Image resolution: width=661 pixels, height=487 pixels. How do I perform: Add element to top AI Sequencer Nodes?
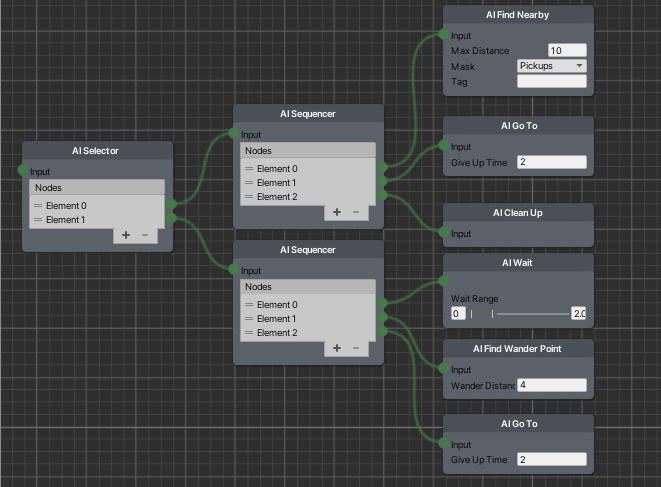[x=337, y=212]
